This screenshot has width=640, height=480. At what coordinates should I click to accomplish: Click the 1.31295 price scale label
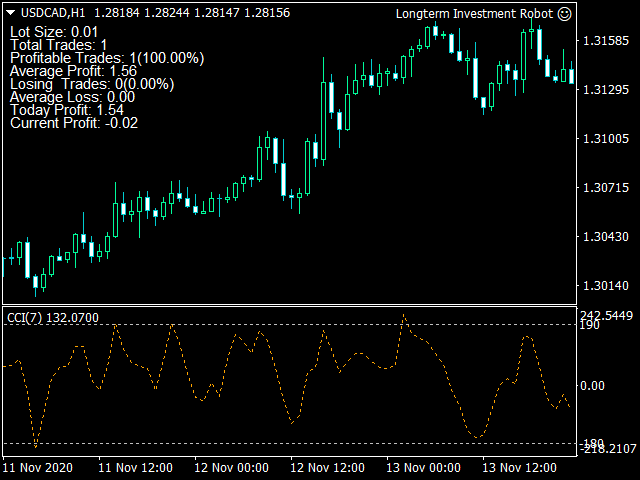click(606, 89)
